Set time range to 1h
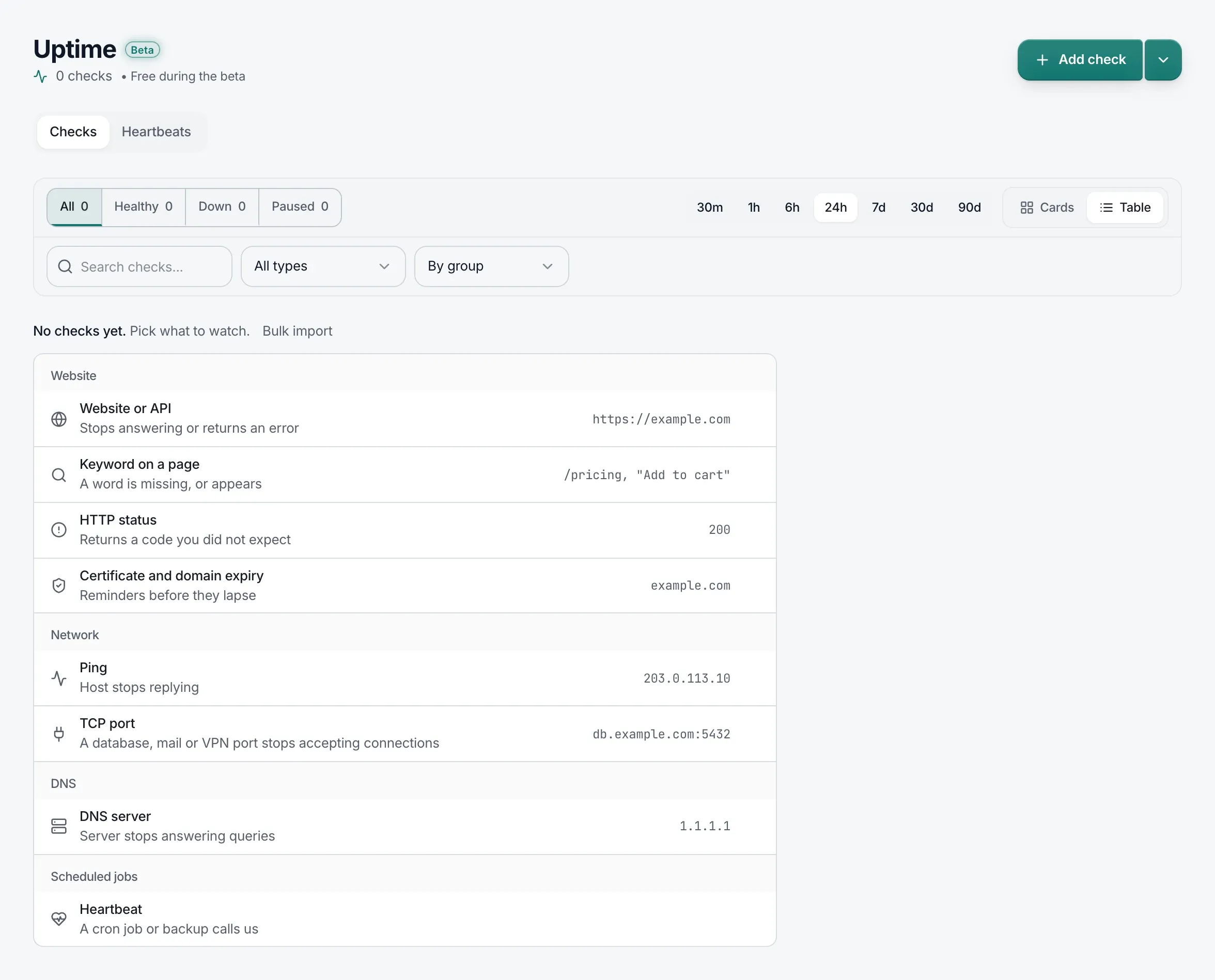Image resolution: width=1215 pixels, height=980 pixels. [754, 208]
